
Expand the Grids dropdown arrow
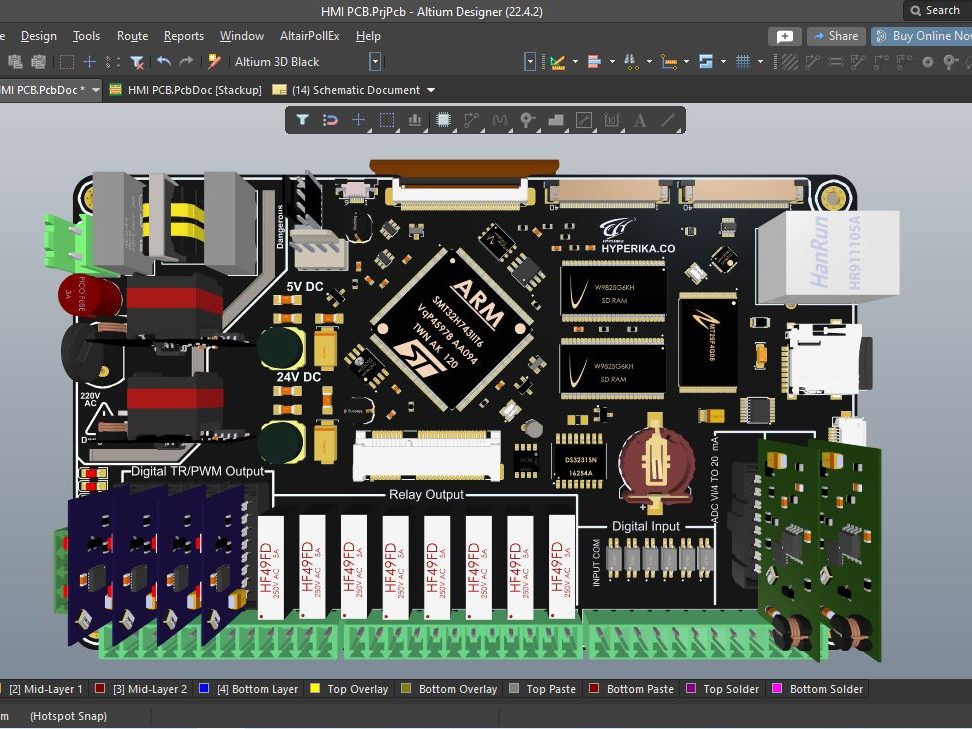[761, 61]
